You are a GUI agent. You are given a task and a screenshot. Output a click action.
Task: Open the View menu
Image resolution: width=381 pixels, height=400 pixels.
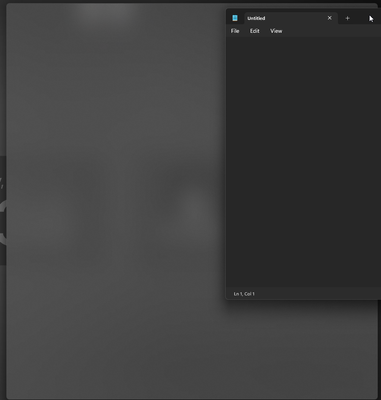276,31
